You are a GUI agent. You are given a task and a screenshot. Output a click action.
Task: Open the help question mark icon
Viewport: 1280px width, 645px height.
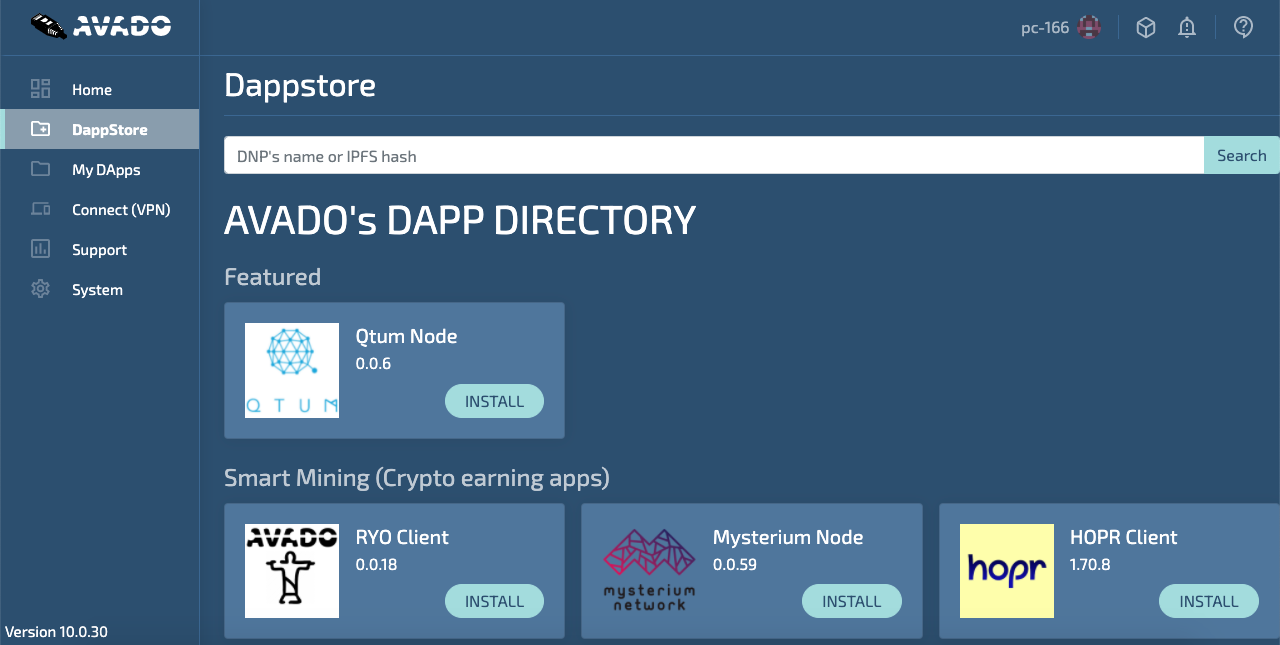click(x=1243, y=27)
